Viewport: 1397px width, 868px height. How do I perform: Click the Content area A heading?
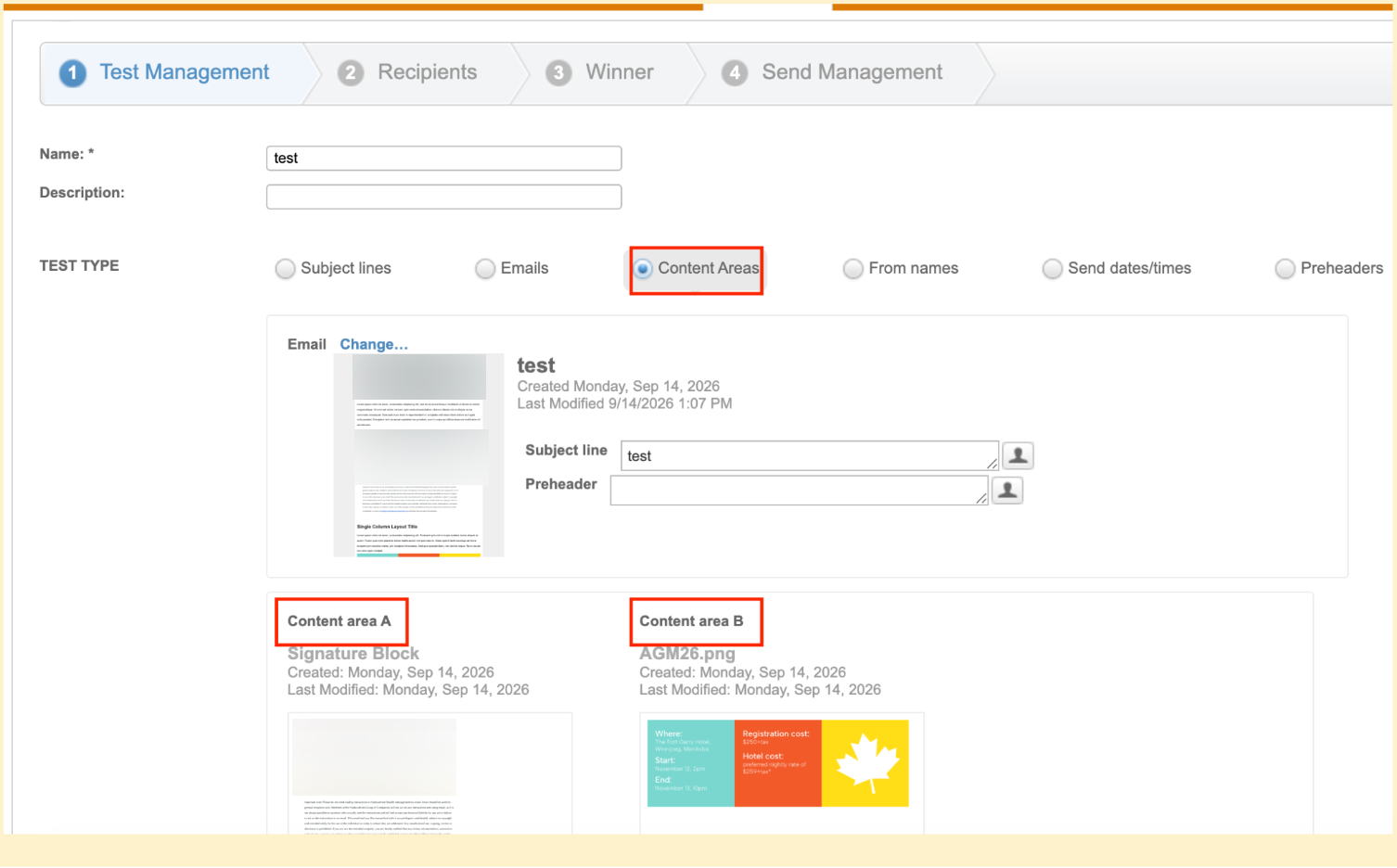[340, 621]
